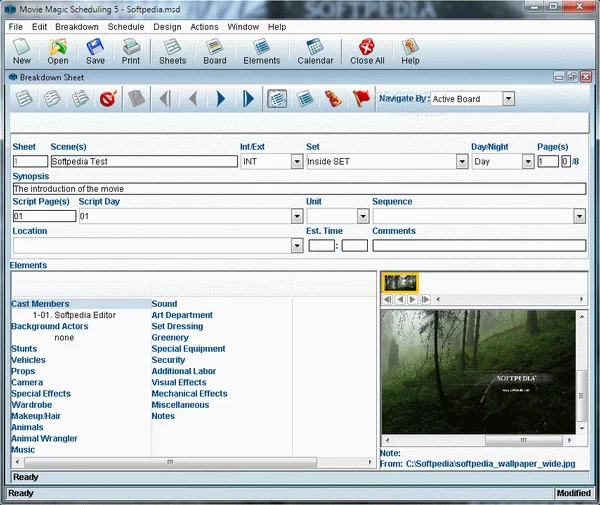This screenshot has height=505, width=600.
Task: Click the Elements list horizontal scrollbar
Action: point(171,462)
